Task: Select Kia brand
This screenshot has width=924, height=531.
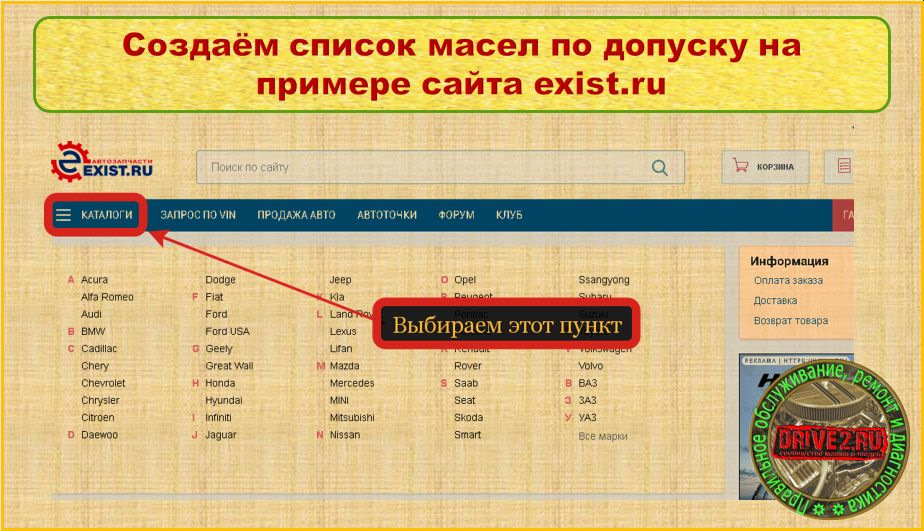Action: point(337,297)
